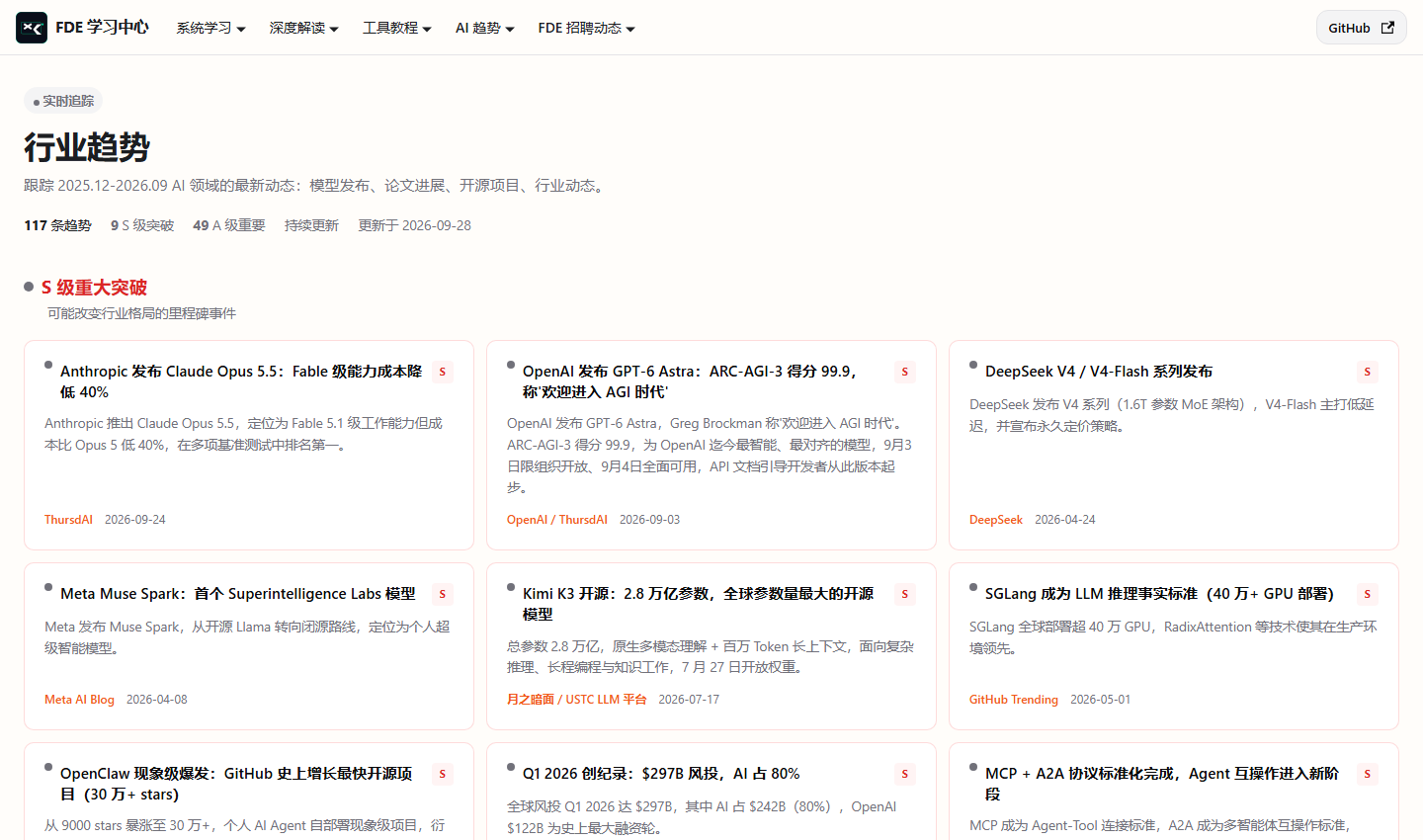This screenshot has height=840, width=1423.
Task: Click the 117 条趋势 stat
Action: tap(57, 225)
